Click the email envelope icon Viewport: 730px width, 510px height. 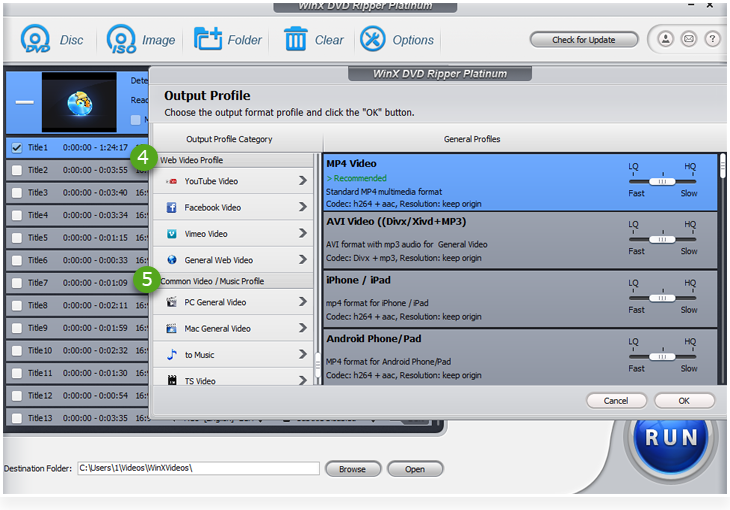(x=689, y=39)
